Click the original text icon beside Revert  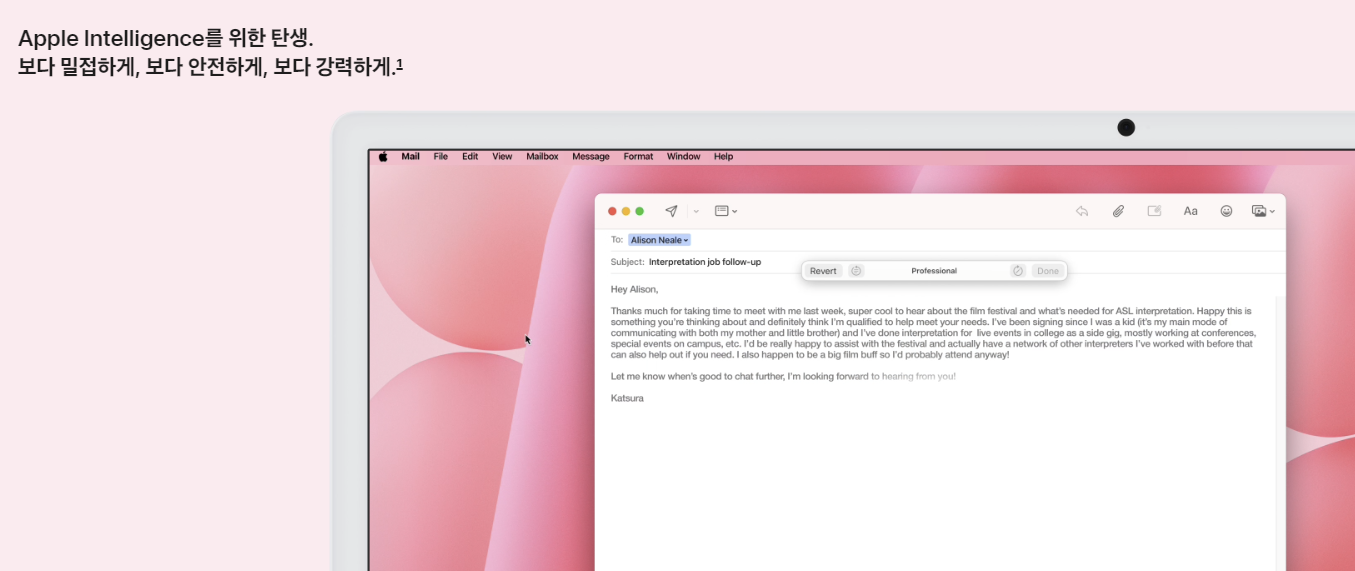tap(856, 271)
